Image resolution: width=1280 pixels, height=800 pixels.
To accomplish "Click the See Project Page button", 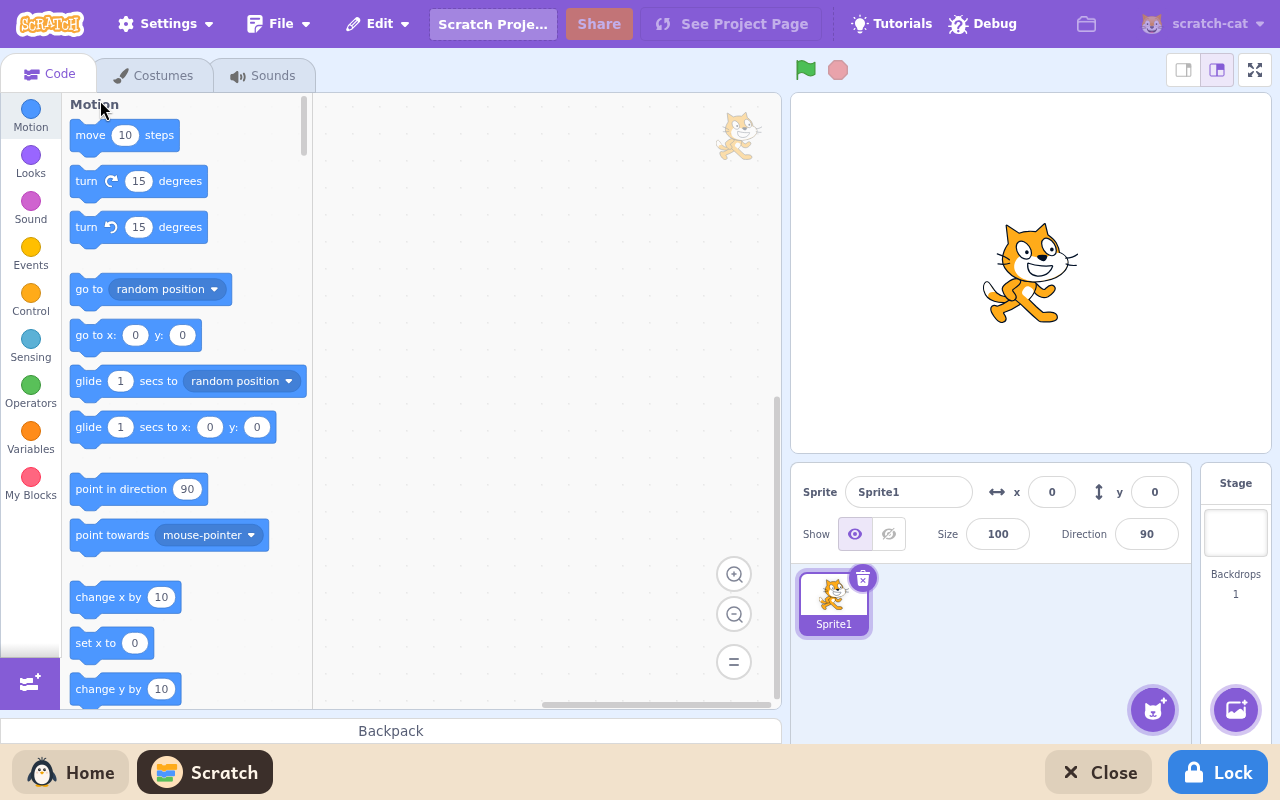I will tap(731, 24).
